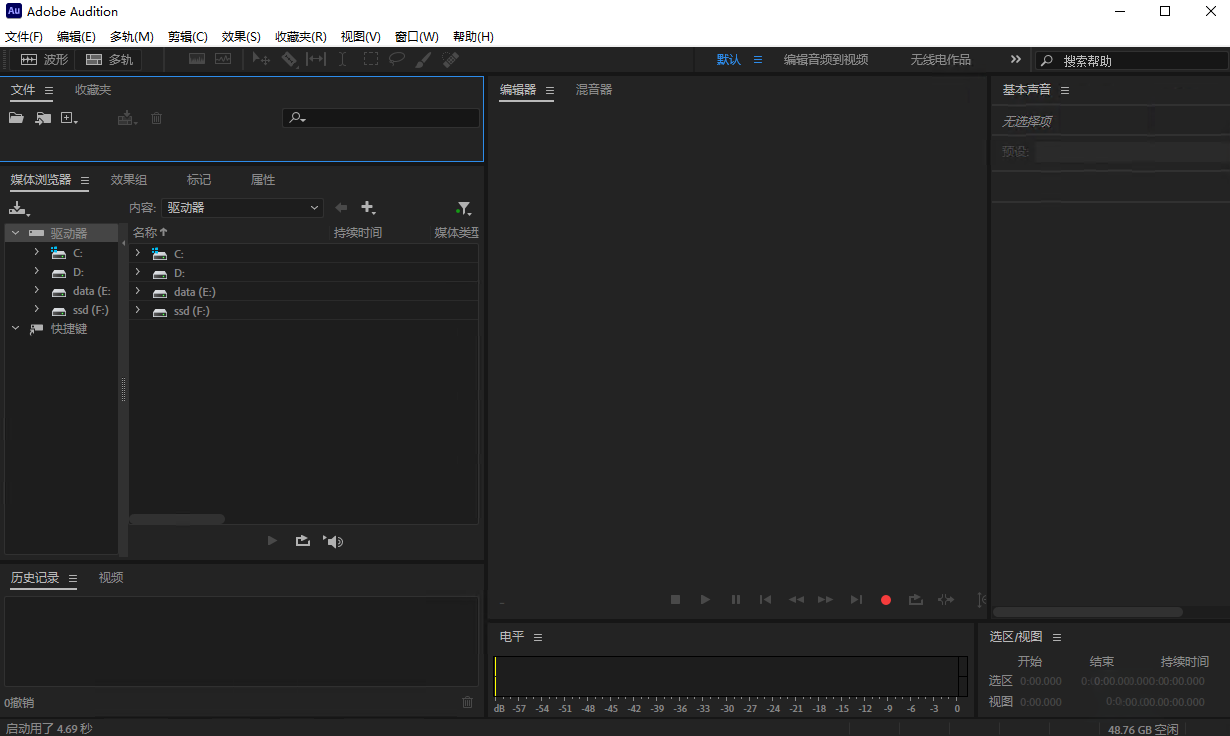Toggle editor Loop Playback button
This screenshot has width=1230, height=736.
(915, 599)
